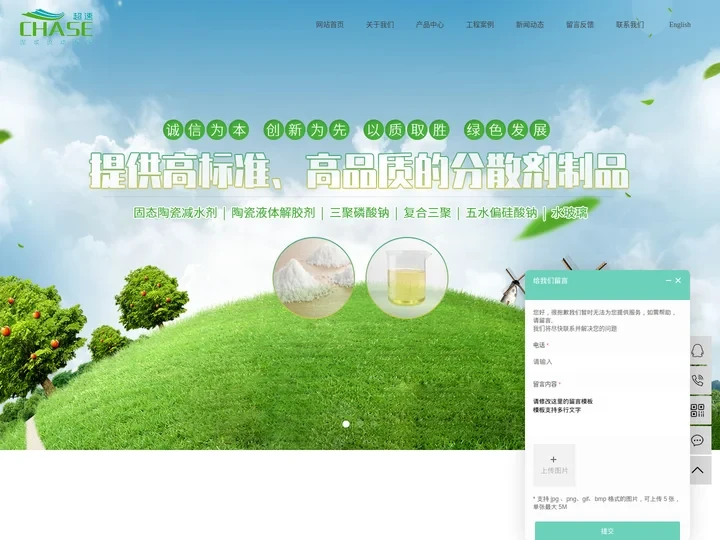Click the phone call icon in sidebar

click(x=698, y=380)
